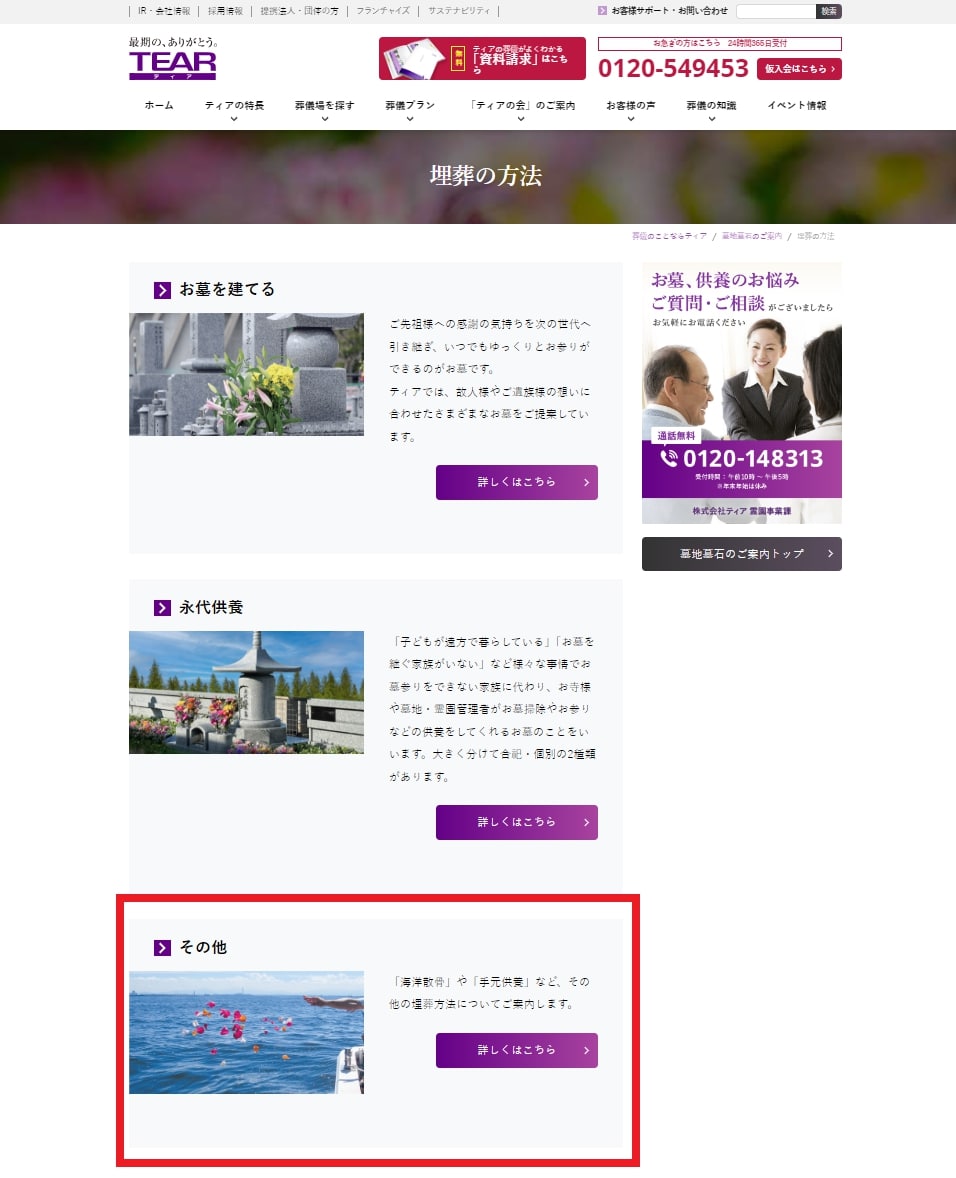Click the phone icon next to 0120-148313
The width and height of the screenshot is (956, 1178).
point(669,458)
